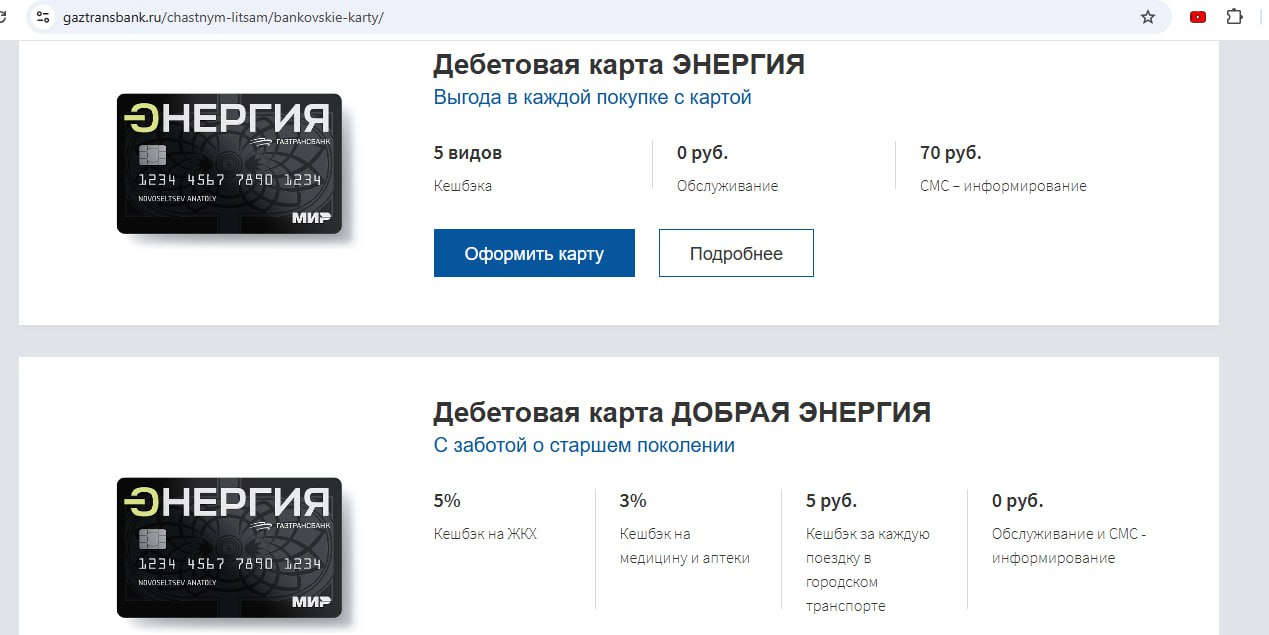
Task: Click the МИР logo on the first ЭНЕРГИЯ card
Action: pos(310,217)
